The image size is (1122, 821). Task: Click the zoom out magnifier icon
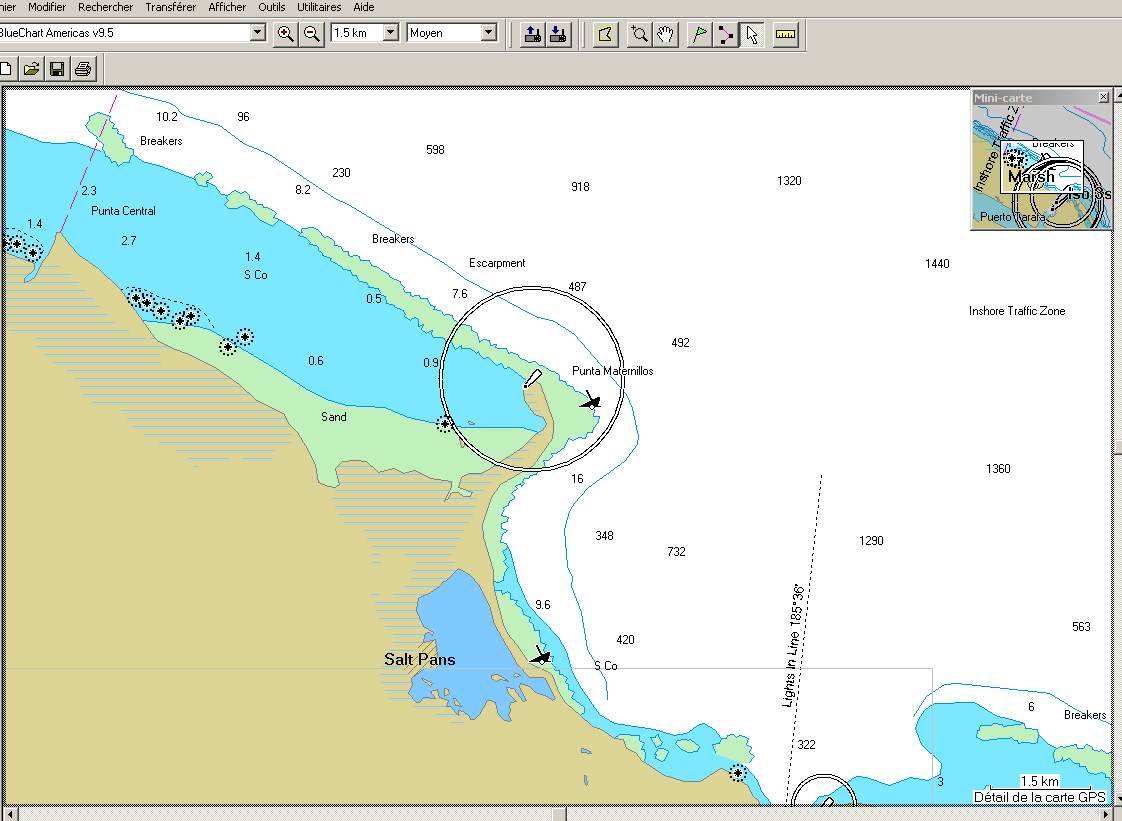(x=312, y=34)
